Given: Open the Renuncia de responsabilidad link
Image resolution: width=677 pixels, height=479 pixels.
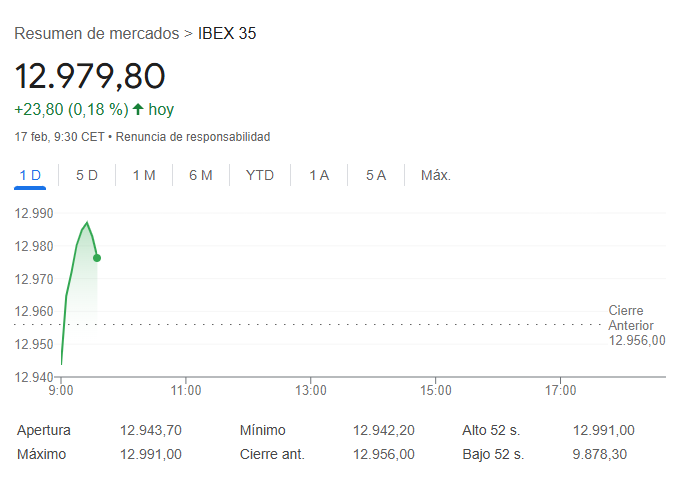Looking at the screenshot, I should [193, 136].
